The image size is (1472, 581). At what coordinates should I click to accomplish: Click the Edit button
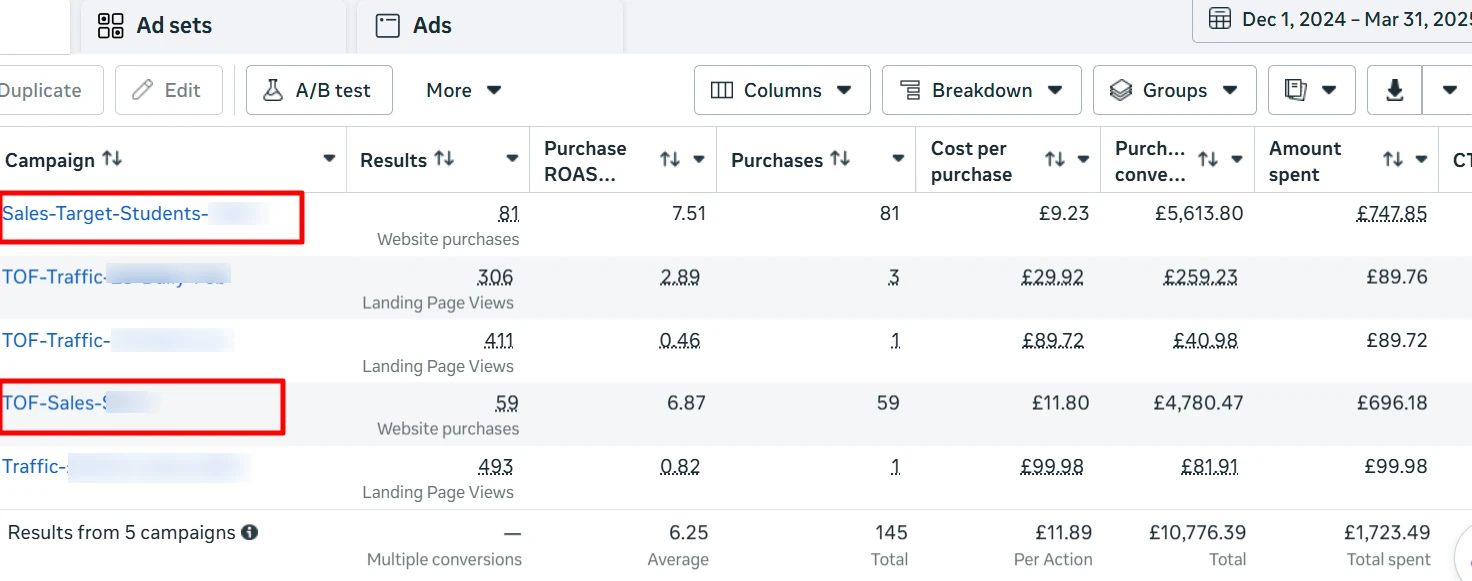(x=169, y=90)
